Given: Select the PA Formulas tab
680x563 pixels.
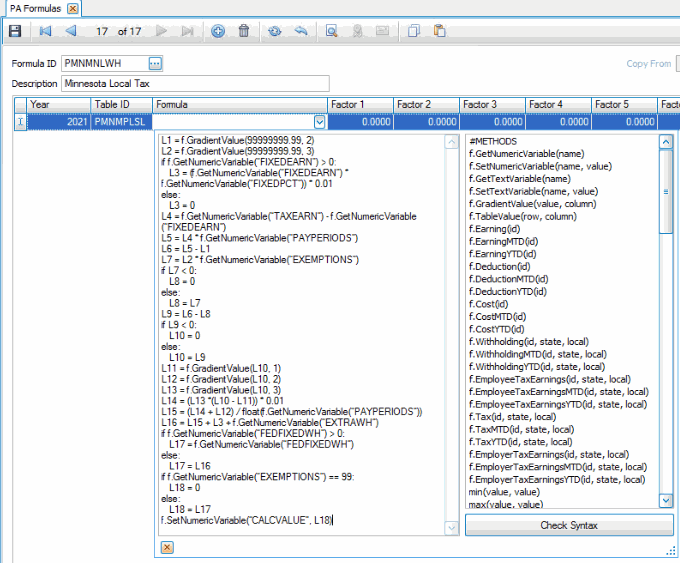Looking at the screenshot, I should tap(34, 8).
